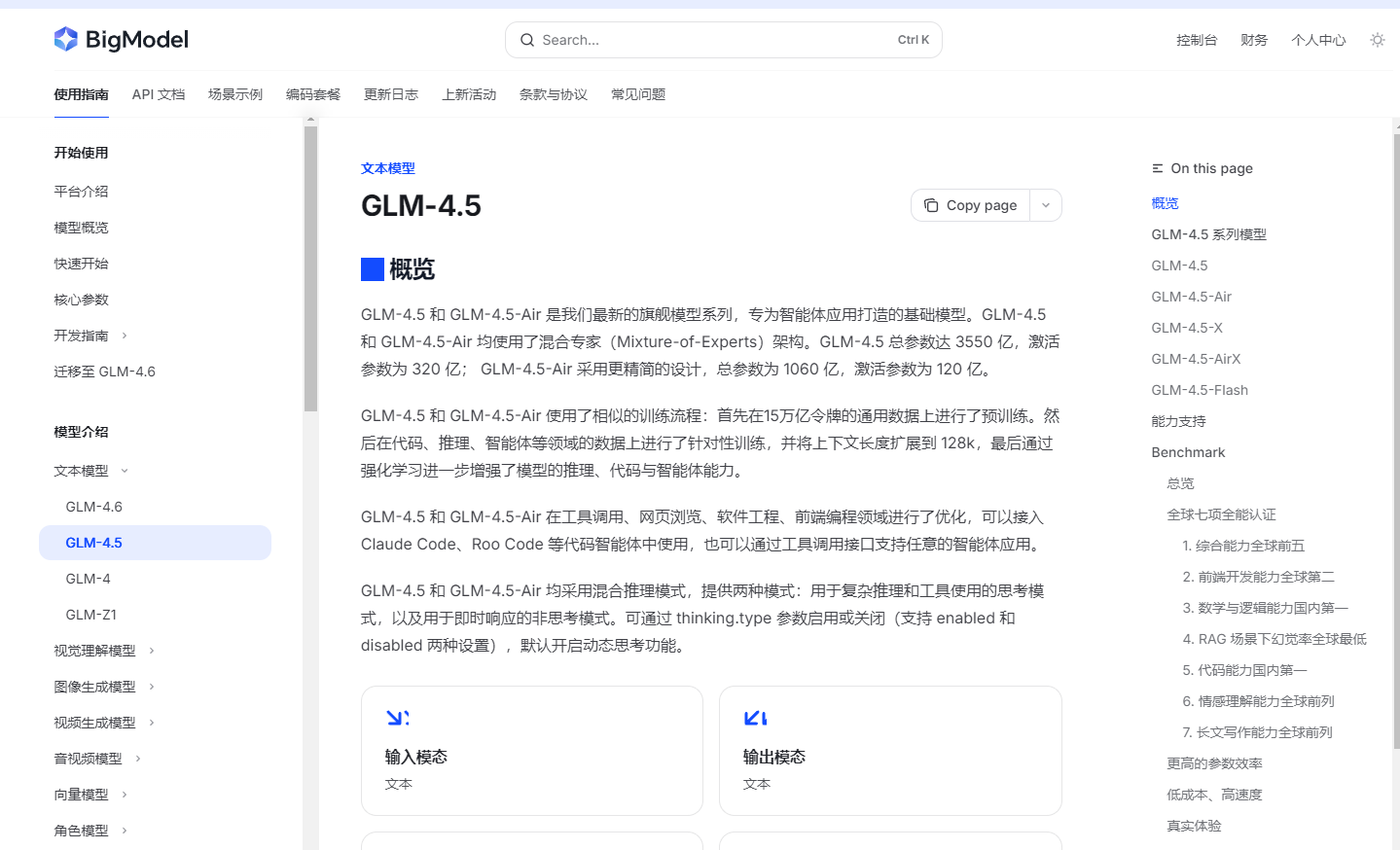Open 模型概览 in the sidebar
The height and width of the screenshot is (850, 1400).
pos(81,228)
